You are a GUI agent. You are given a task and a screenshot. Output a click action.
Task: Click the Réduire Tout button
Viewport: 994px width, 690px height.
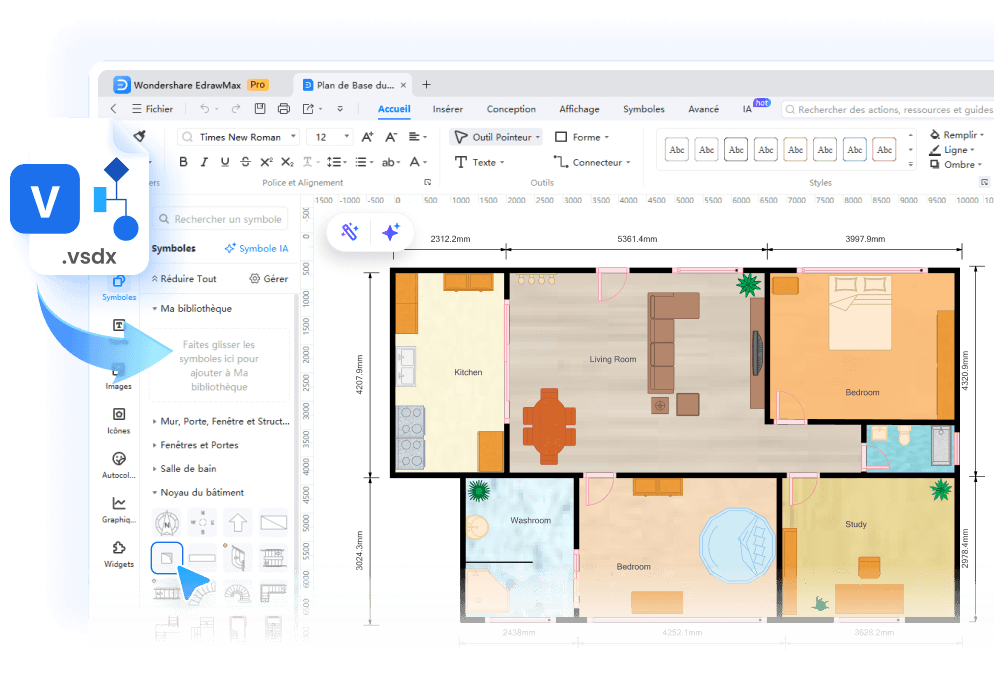[183, 279]
